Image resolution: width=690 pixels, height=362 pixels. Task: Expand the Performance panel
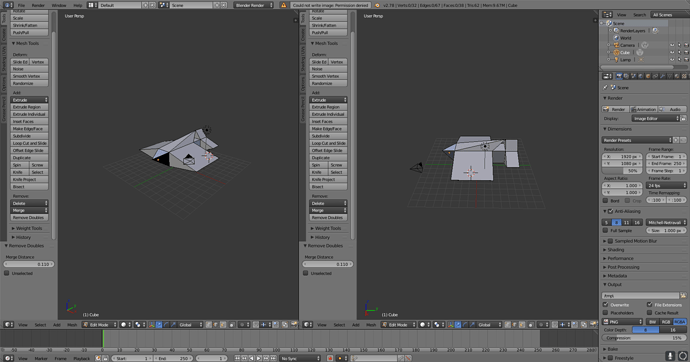pos(620,259)
